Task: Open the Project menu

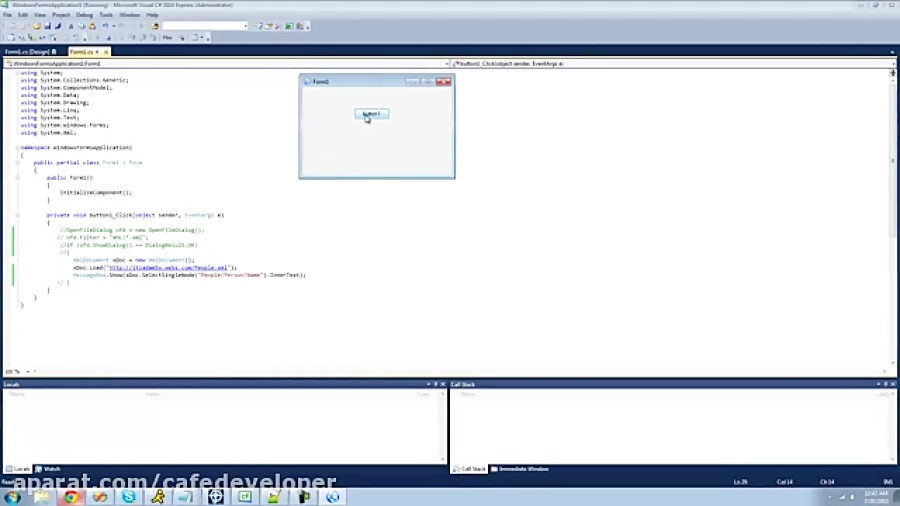Action: [x=61, y=15]
